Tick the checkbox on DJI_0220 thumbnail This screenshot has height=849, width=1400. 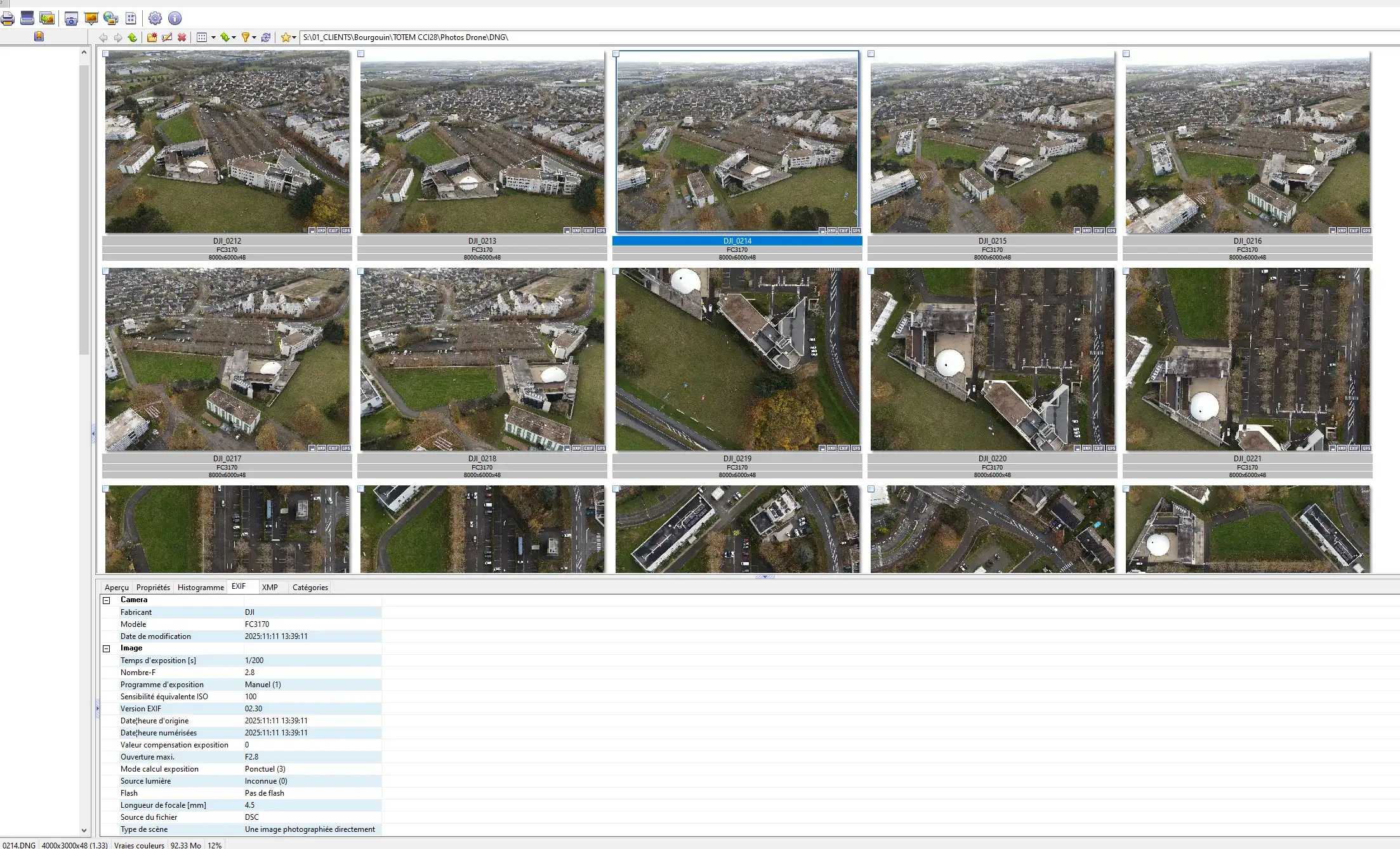(871, 272)
